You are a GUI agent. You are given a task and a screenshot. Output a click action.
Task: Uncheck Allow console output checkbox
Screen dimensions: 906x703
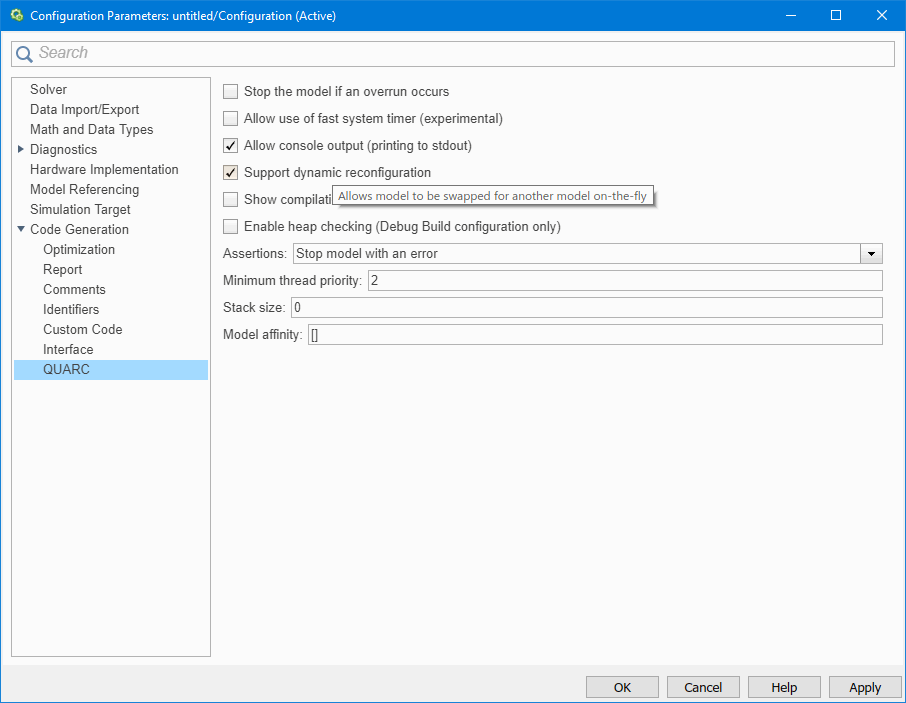coord(231,146)
